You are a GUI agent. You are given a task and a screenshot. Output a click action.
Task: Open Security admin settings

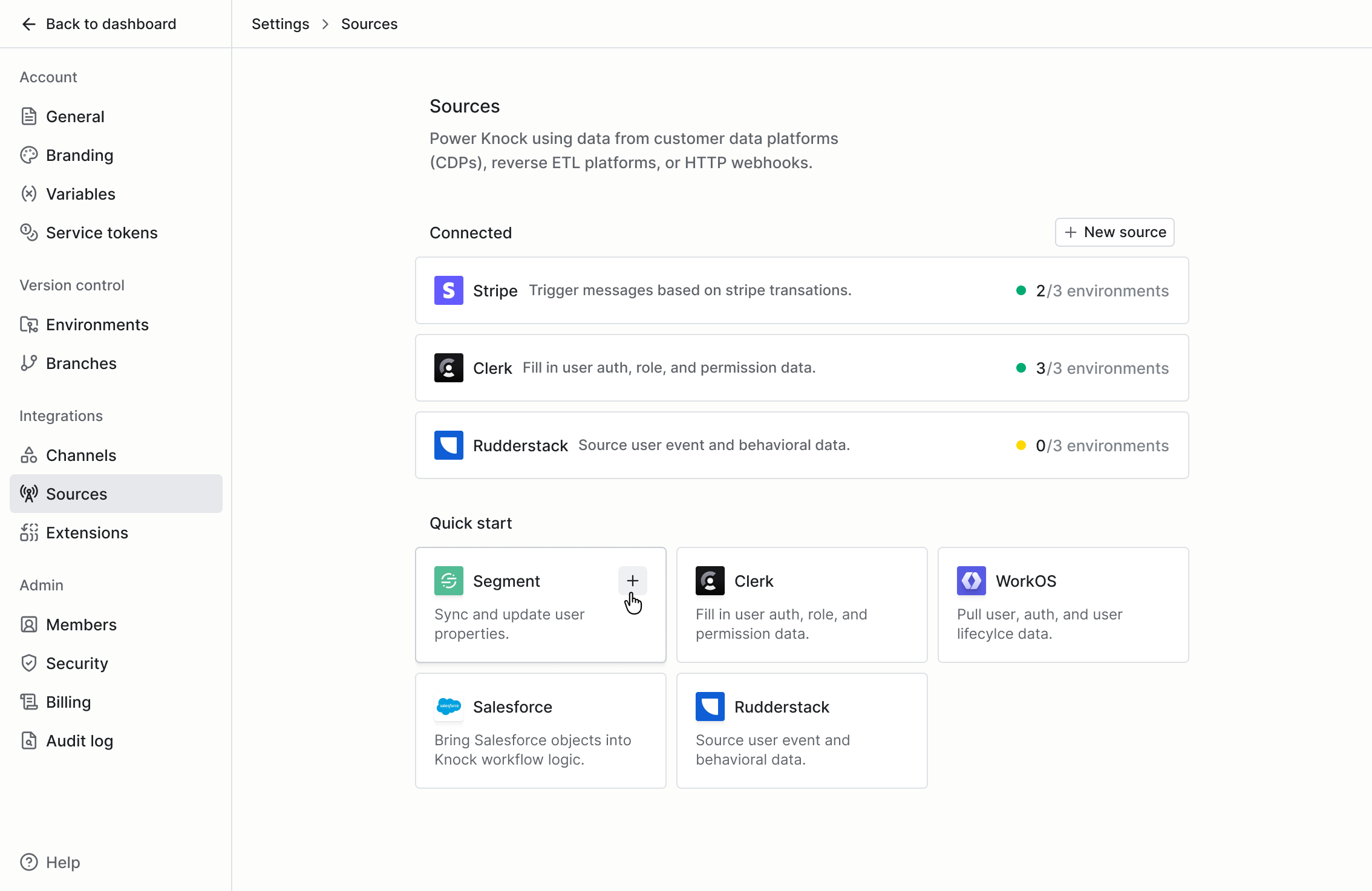point(77,664)
